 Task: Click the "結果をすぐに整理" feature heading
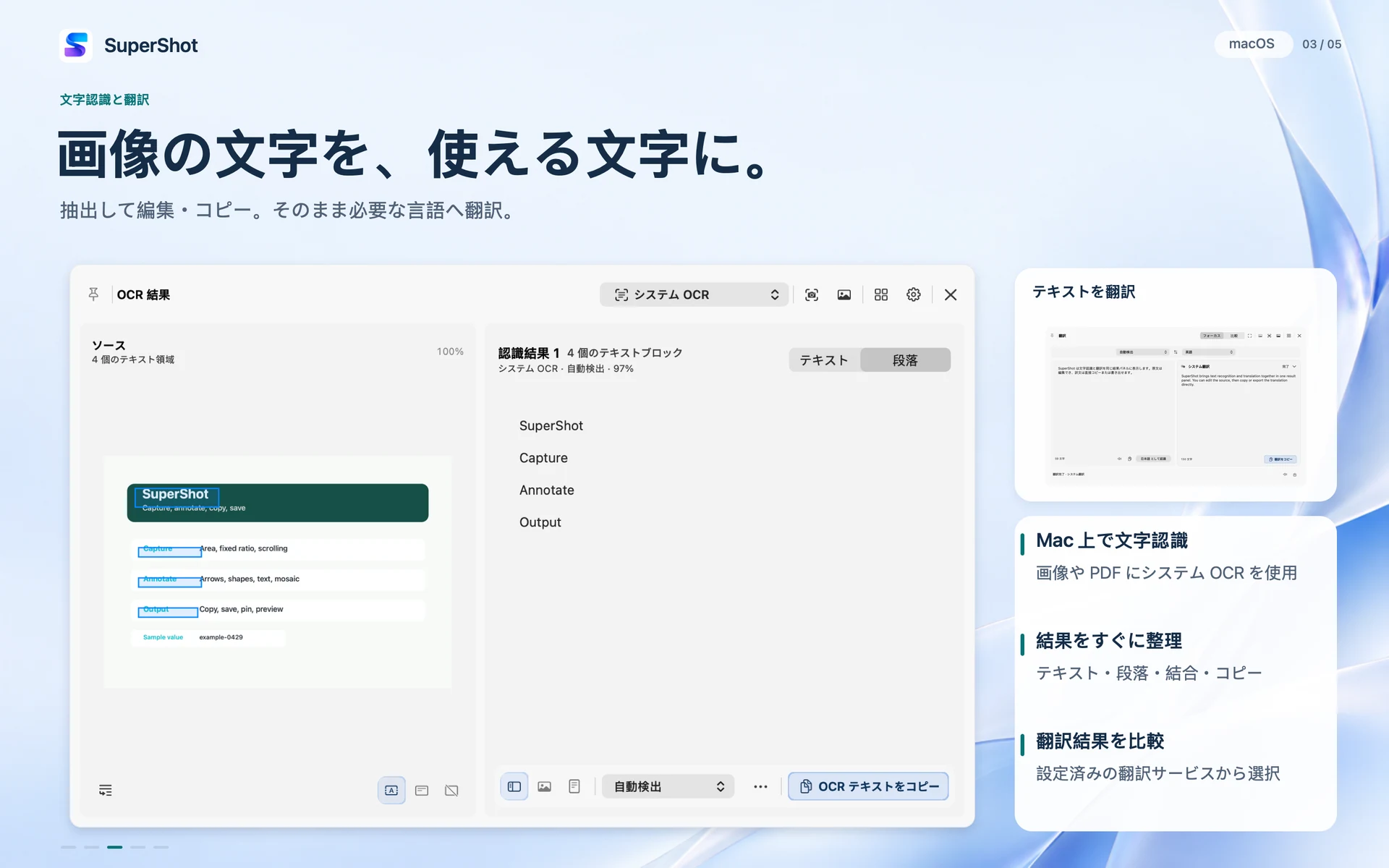click(x=1109, y=641)
